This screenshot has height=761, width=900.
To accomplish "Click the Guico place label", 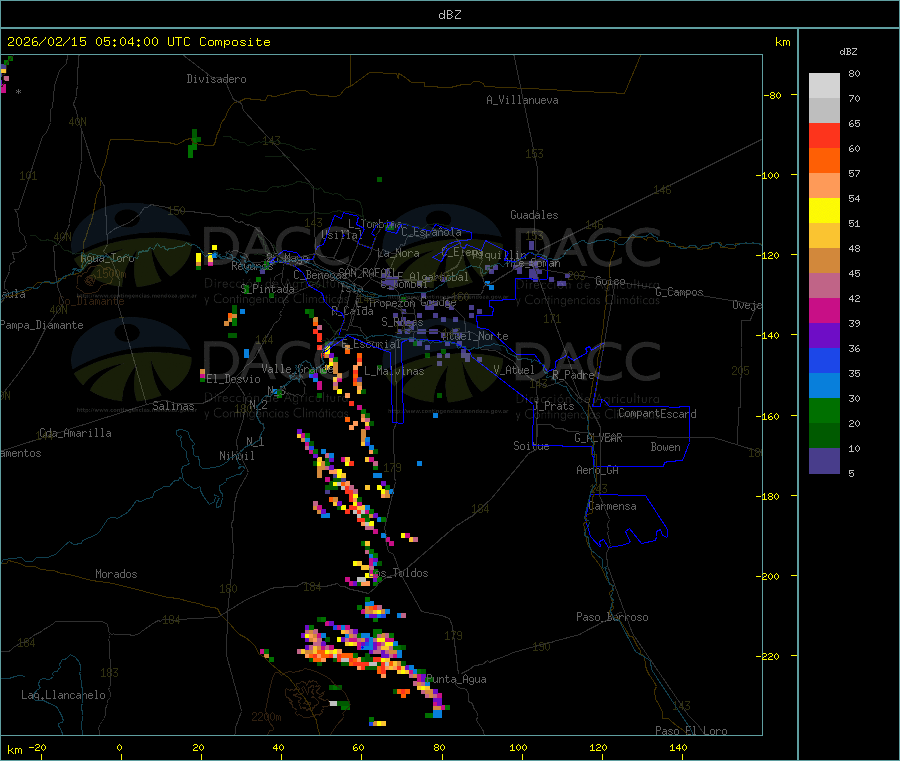I will pyautogui.click(x=610, y=281).
